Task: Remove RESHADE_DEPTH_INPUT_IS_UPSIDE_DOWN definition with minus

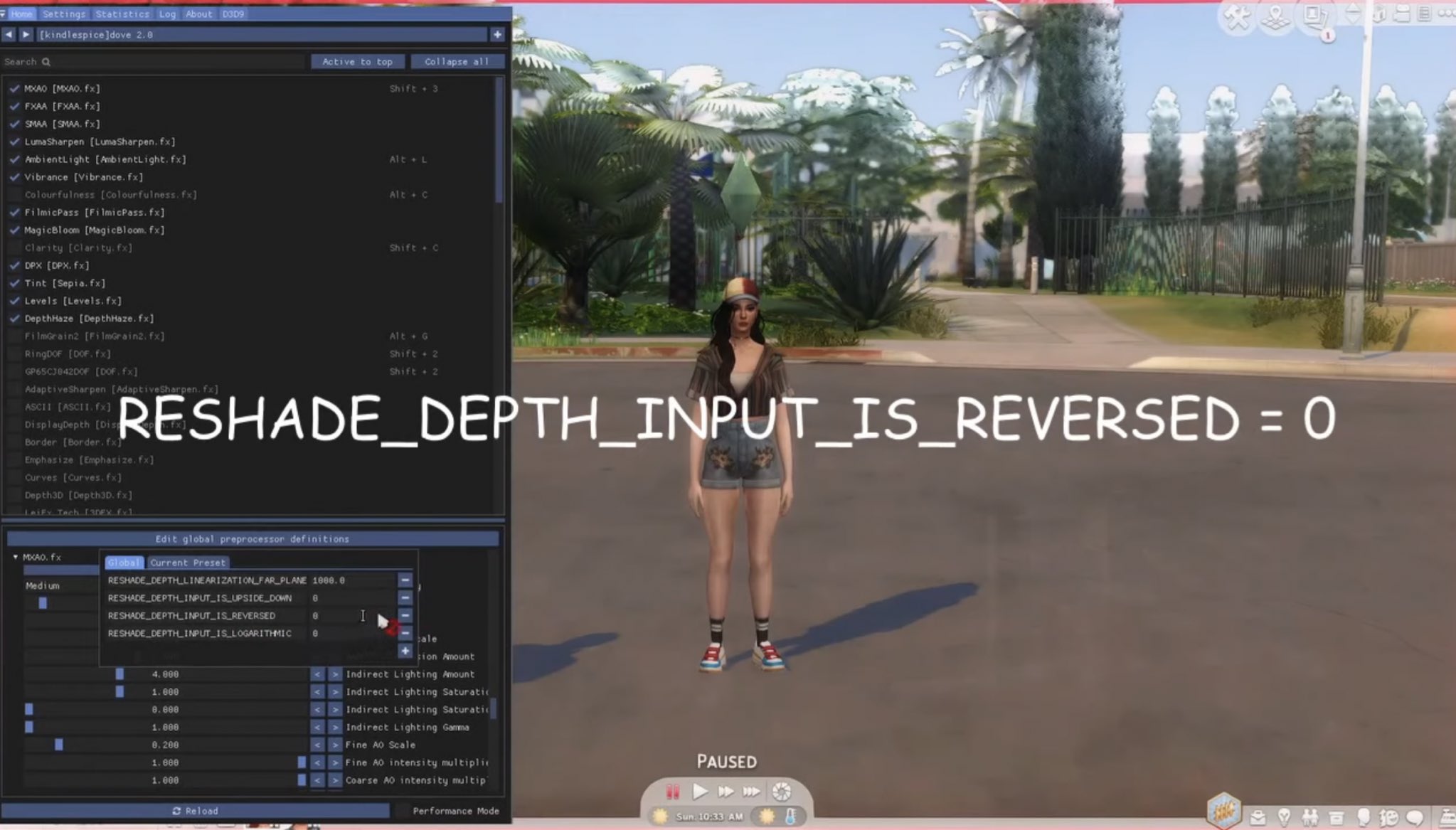Action: pos(405,598)
